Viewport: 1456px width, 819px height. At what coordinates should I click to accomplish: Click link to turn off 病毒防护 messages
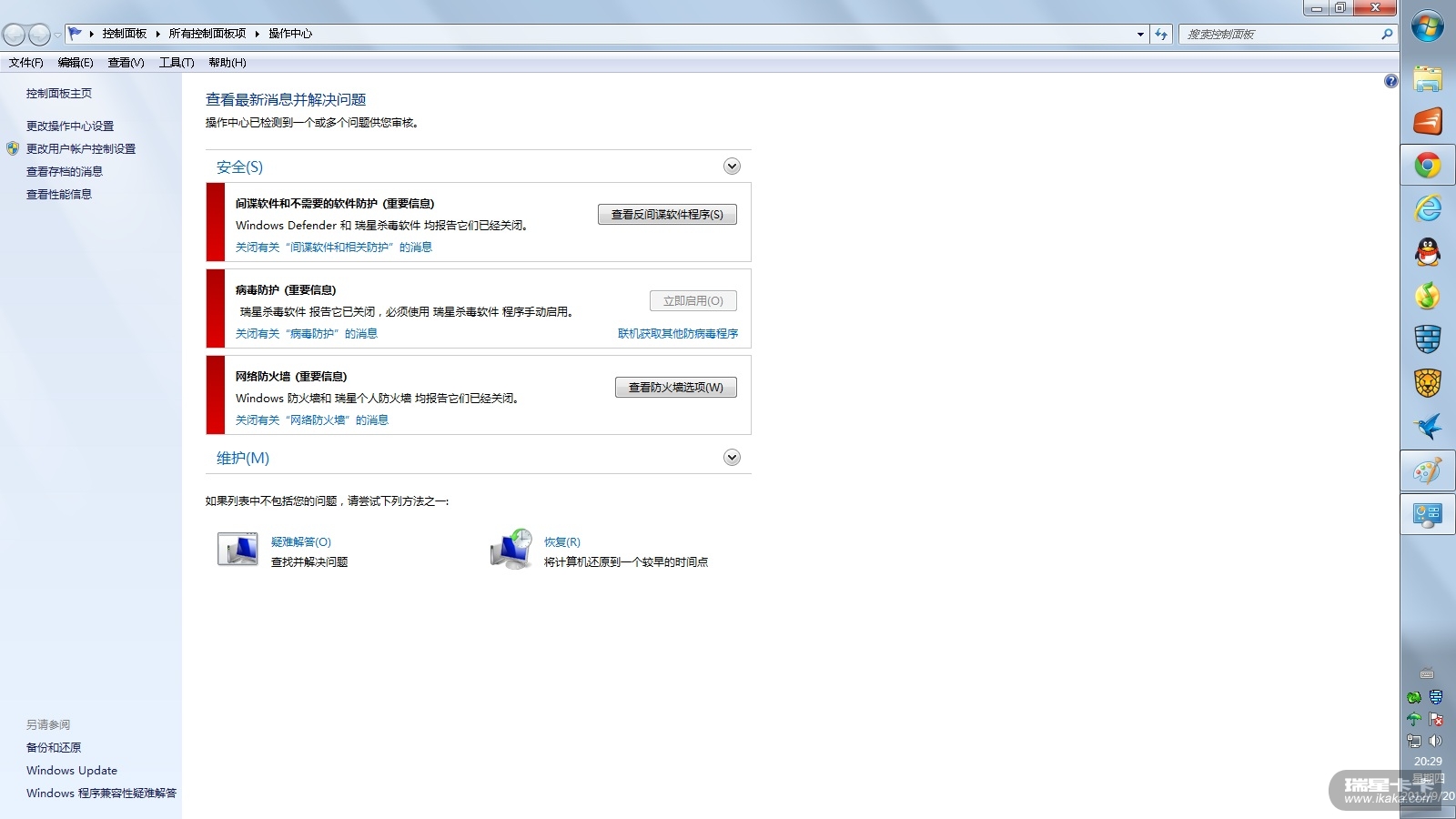click(x=307, y=334)
